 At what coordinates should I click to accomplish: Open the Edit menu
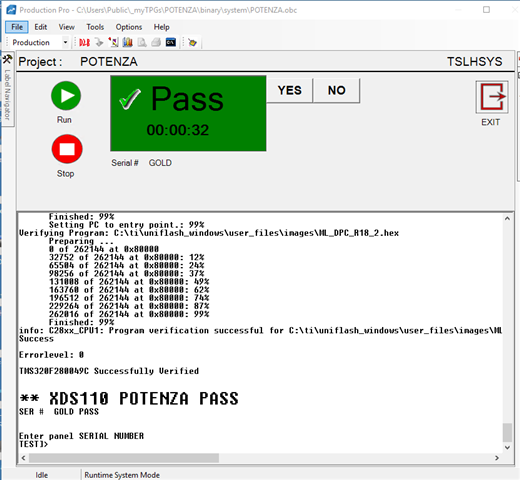(41, 27)
